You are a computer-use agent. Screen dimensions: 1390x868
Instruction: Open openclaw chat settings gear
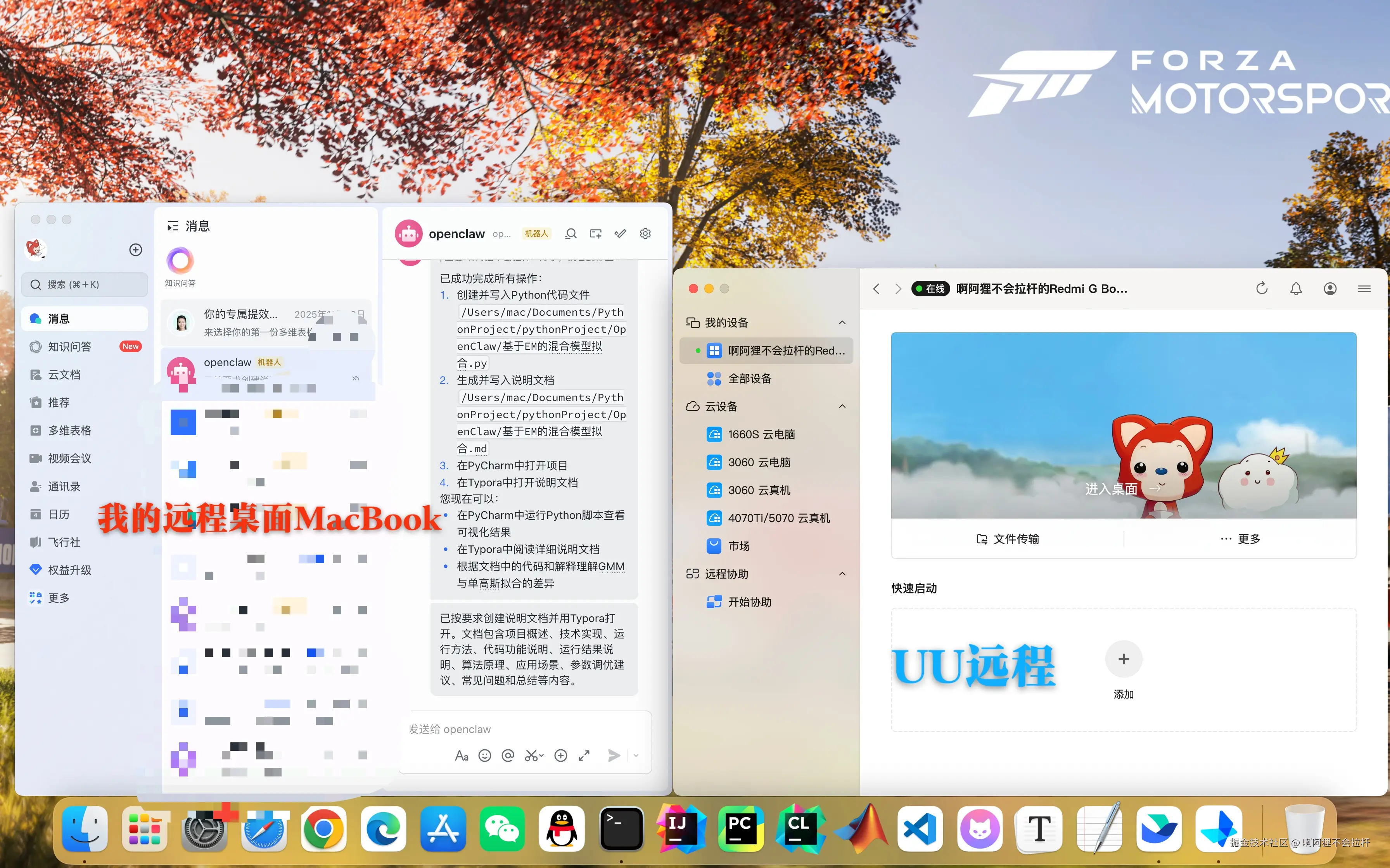pos(645,233)
